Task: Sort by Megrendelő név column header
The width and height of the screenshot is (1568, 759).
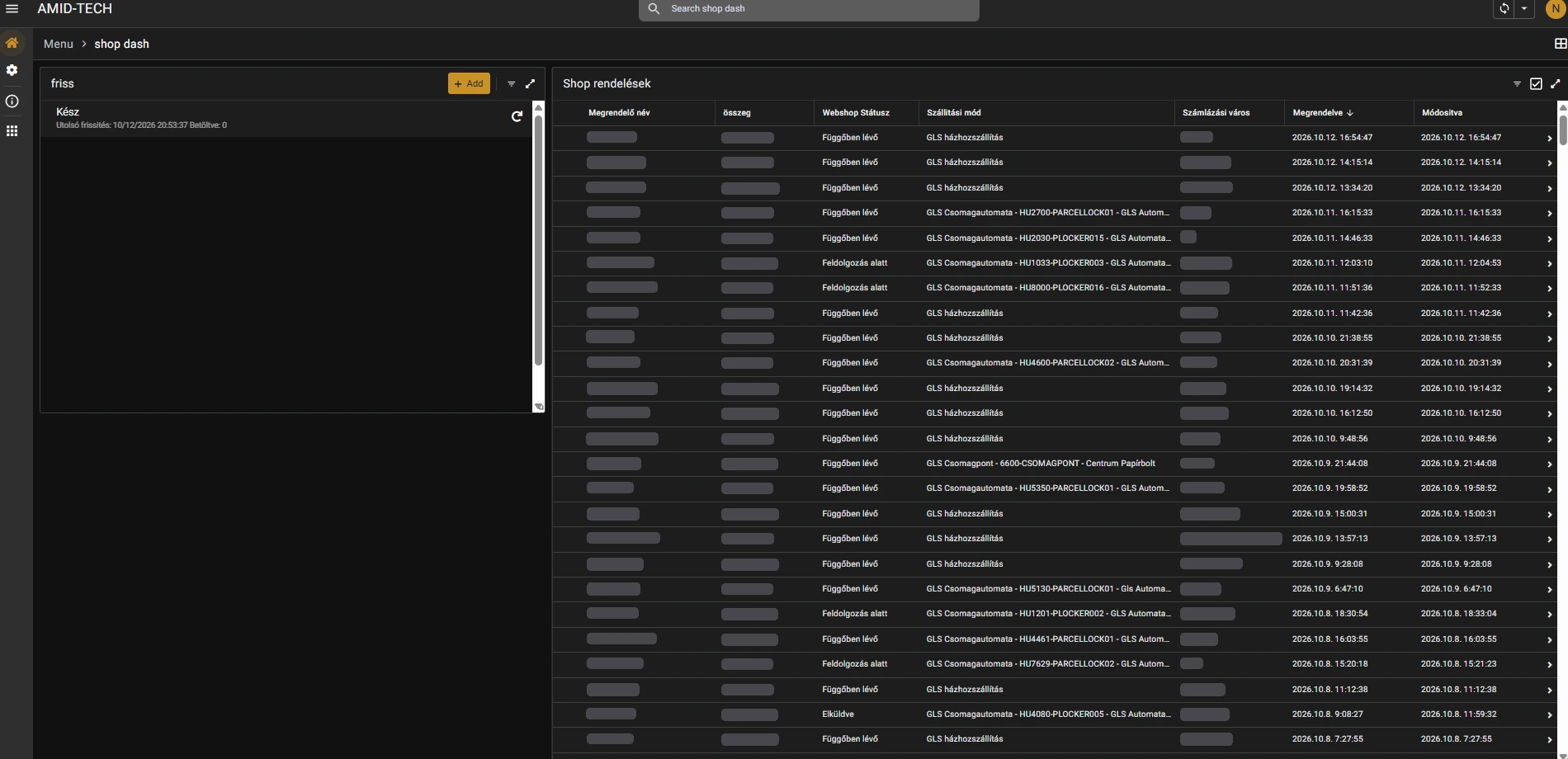Action: [619, 112]
